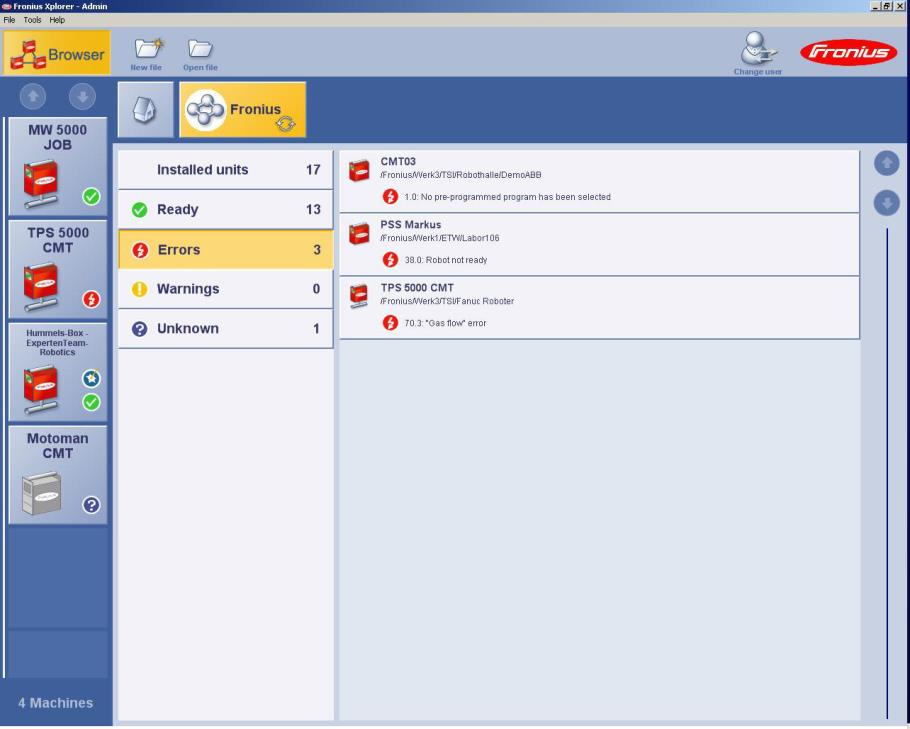Move machine list up with sidebar arrow

click(x=33, y=96)
